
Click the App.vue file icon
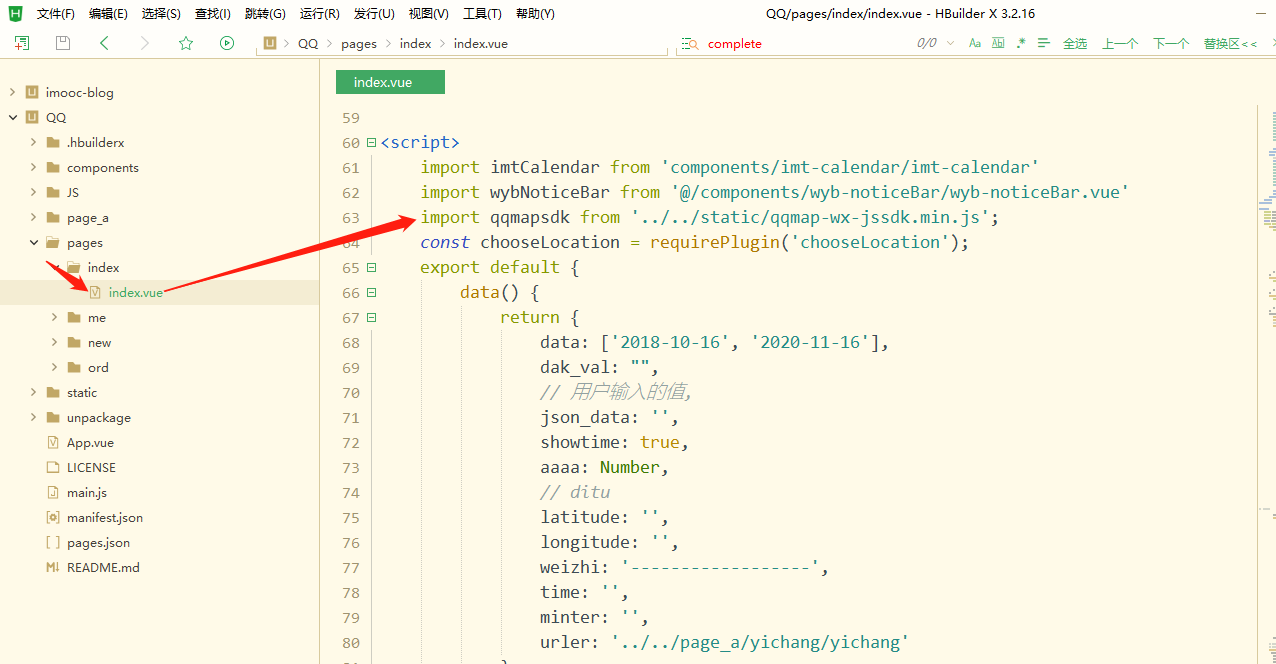pos(53,442)
